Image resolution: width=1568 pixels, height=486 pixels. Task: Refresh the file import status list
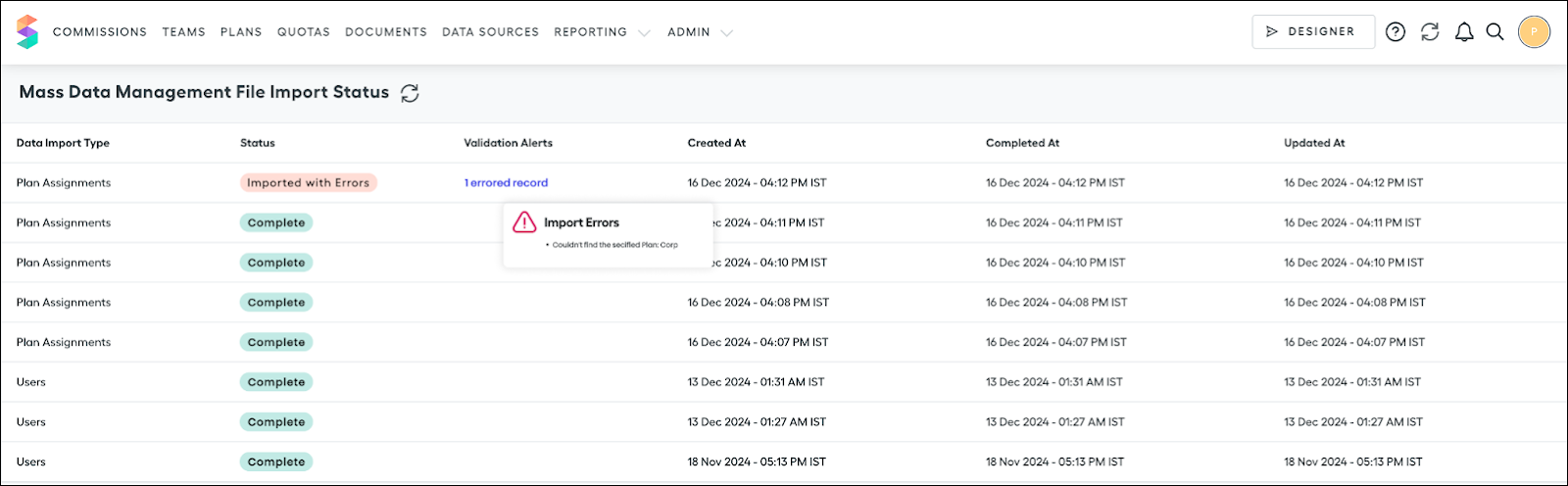[410, 93]
